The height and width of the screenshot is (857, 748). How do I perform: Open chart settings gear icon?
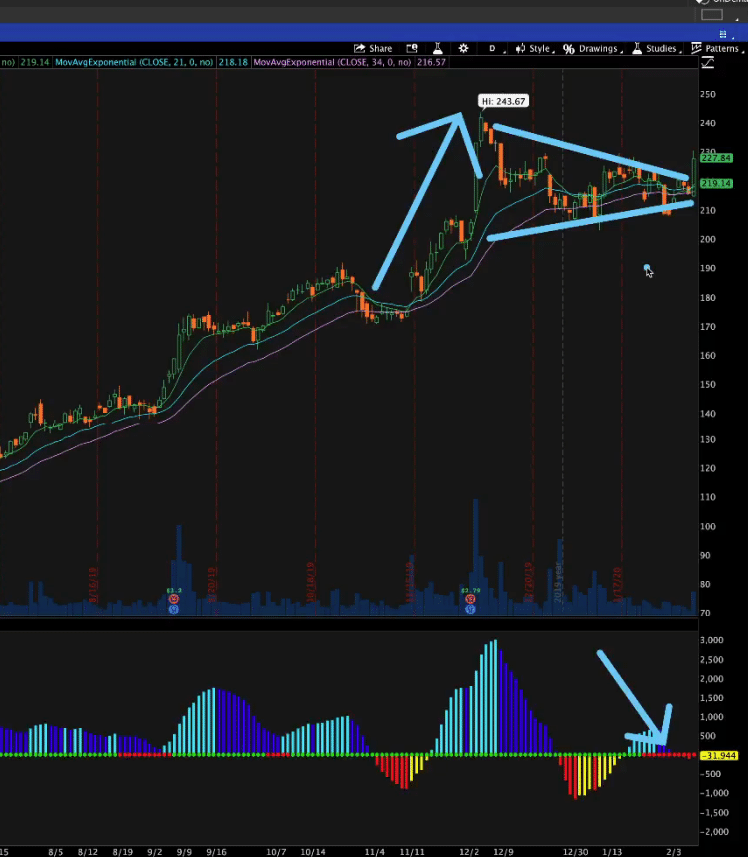pos(463,49)
